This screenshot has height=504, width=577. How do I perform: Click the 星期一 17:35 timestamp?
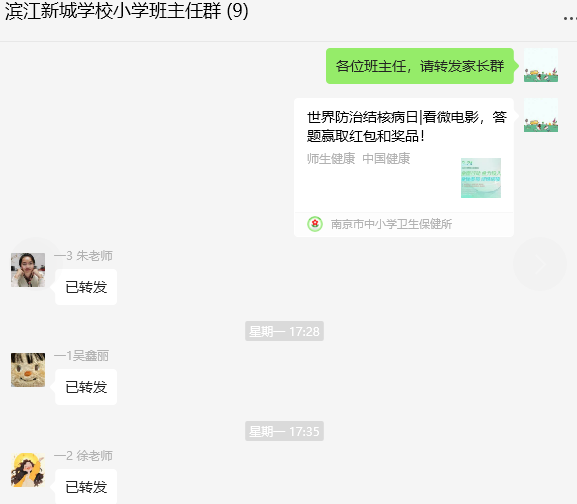pyautogui.click(x=284, y=431)
